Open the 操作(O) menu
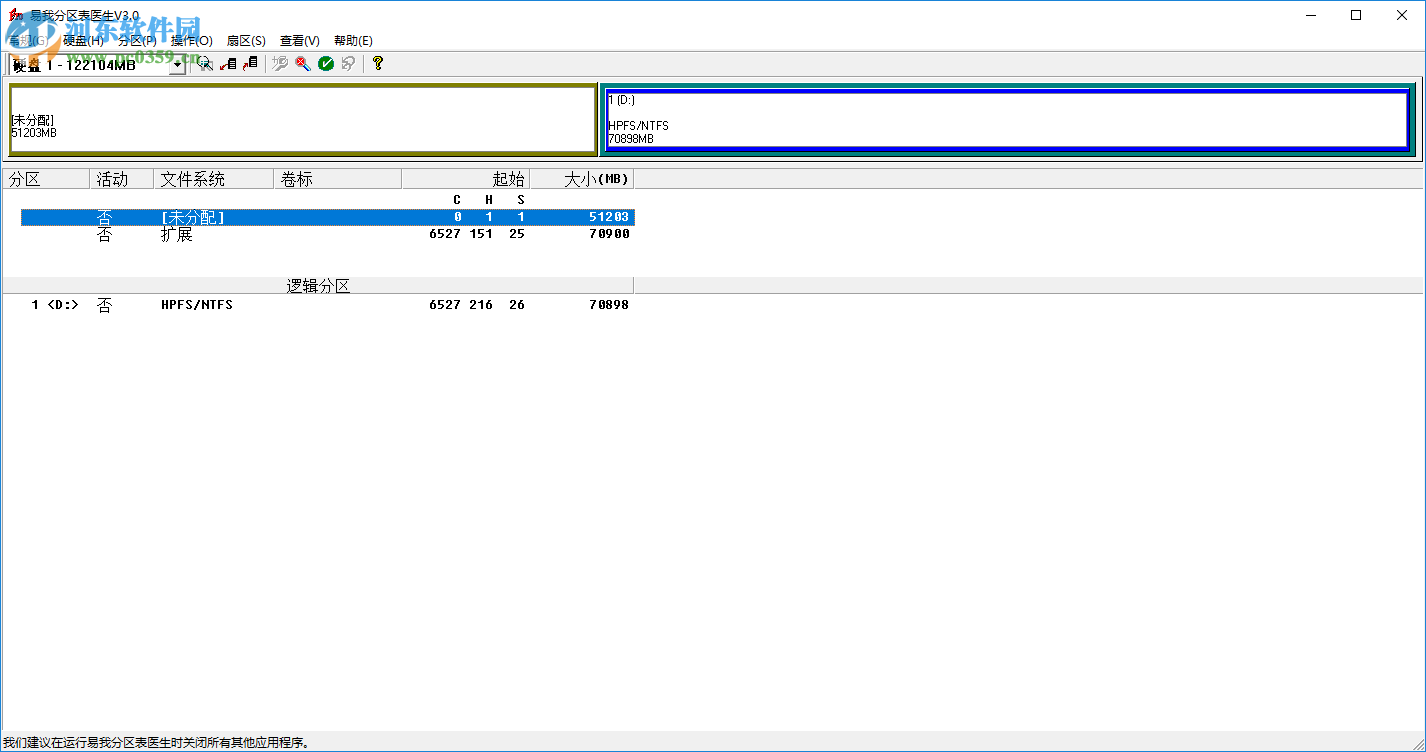 tap(192, 41)
